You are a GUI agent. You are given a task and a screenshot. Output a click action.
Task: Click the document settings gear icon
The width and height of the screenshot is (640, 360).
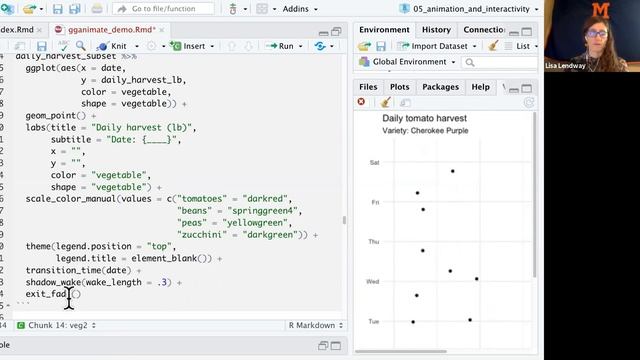(x=151, y=46)
